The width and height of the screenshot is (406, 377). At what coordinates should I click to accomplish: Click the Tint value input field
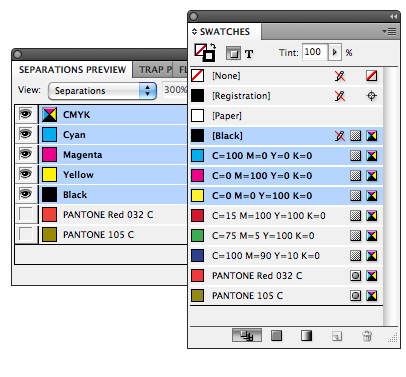(315, 52)
